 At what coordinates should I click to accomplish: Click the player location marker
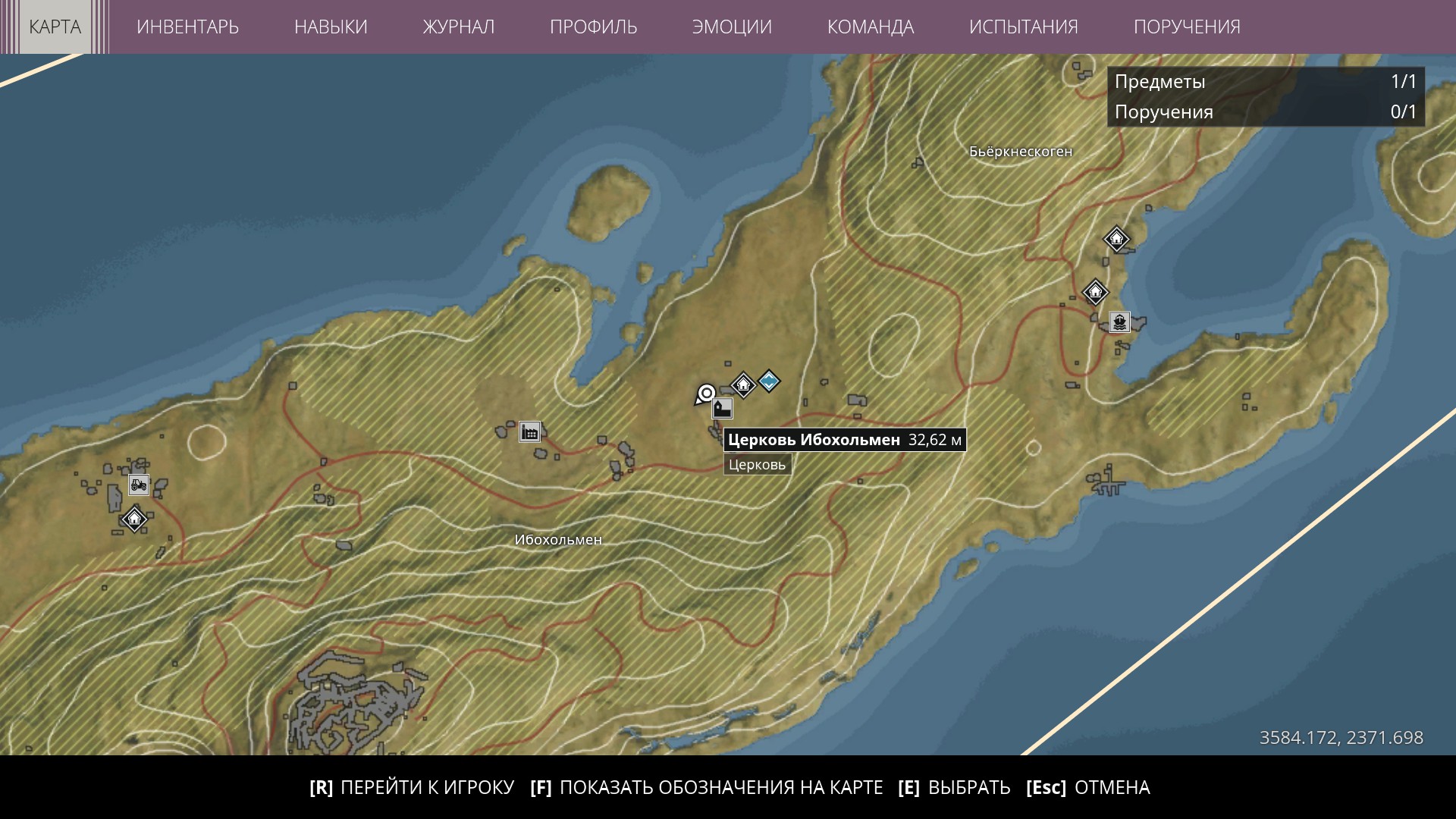[x=705, y=394]
